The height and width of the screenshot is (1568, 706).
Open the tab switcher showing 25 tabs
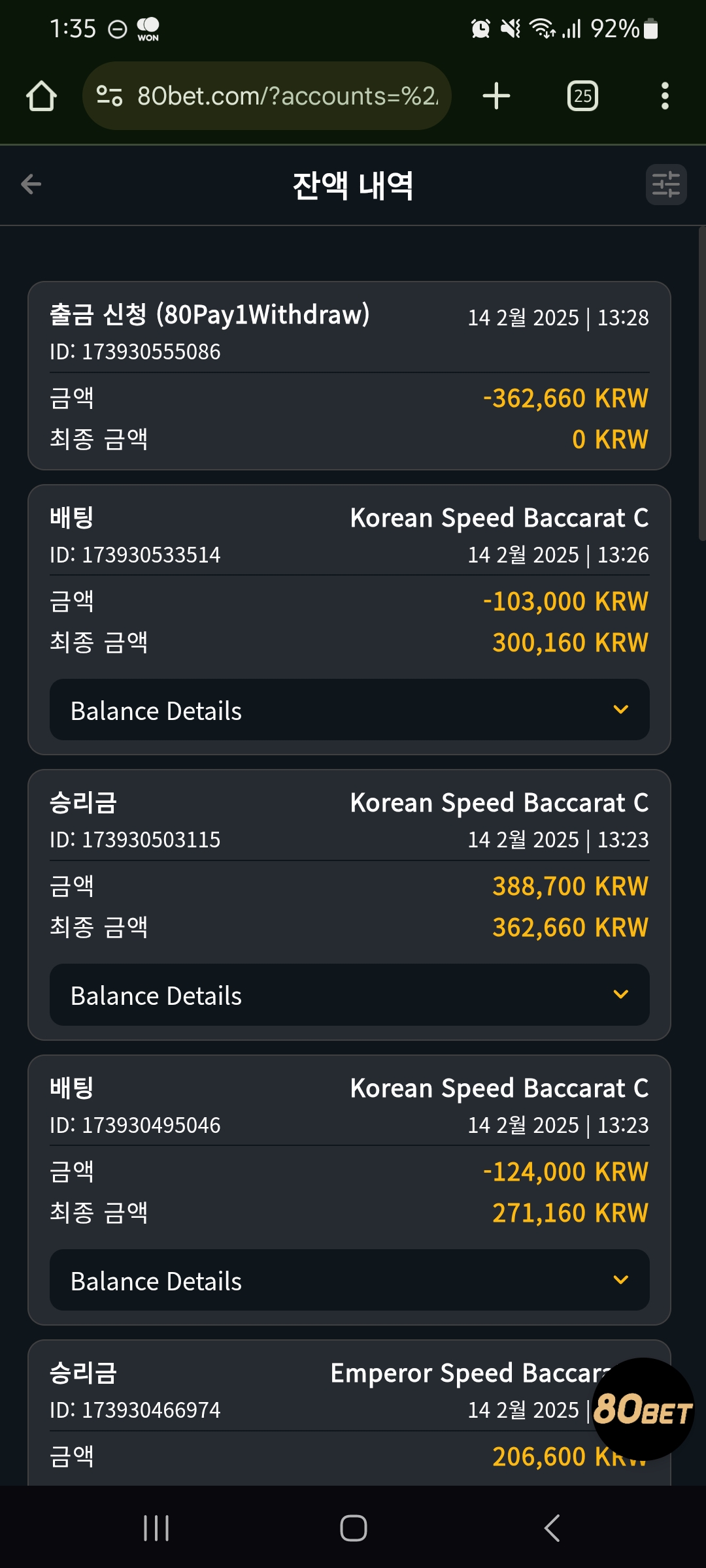(582, 96)
